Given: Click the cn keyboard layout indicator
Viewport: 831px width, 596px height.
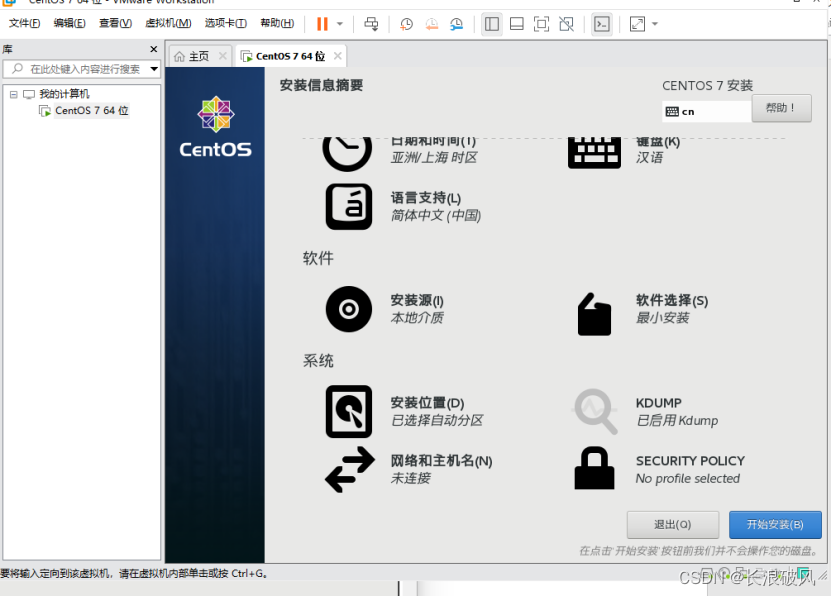Looking at the screenshot, I should pos(706,111).
